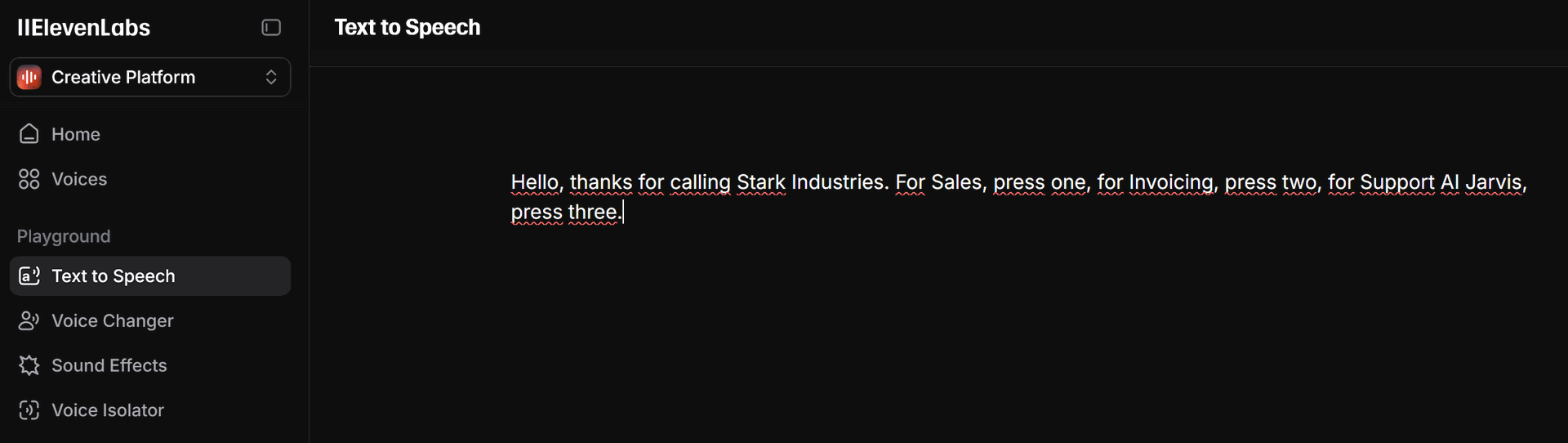This screenshot has height=443, width=1568.
Task: Click the Home house icon
Action: 29,134
